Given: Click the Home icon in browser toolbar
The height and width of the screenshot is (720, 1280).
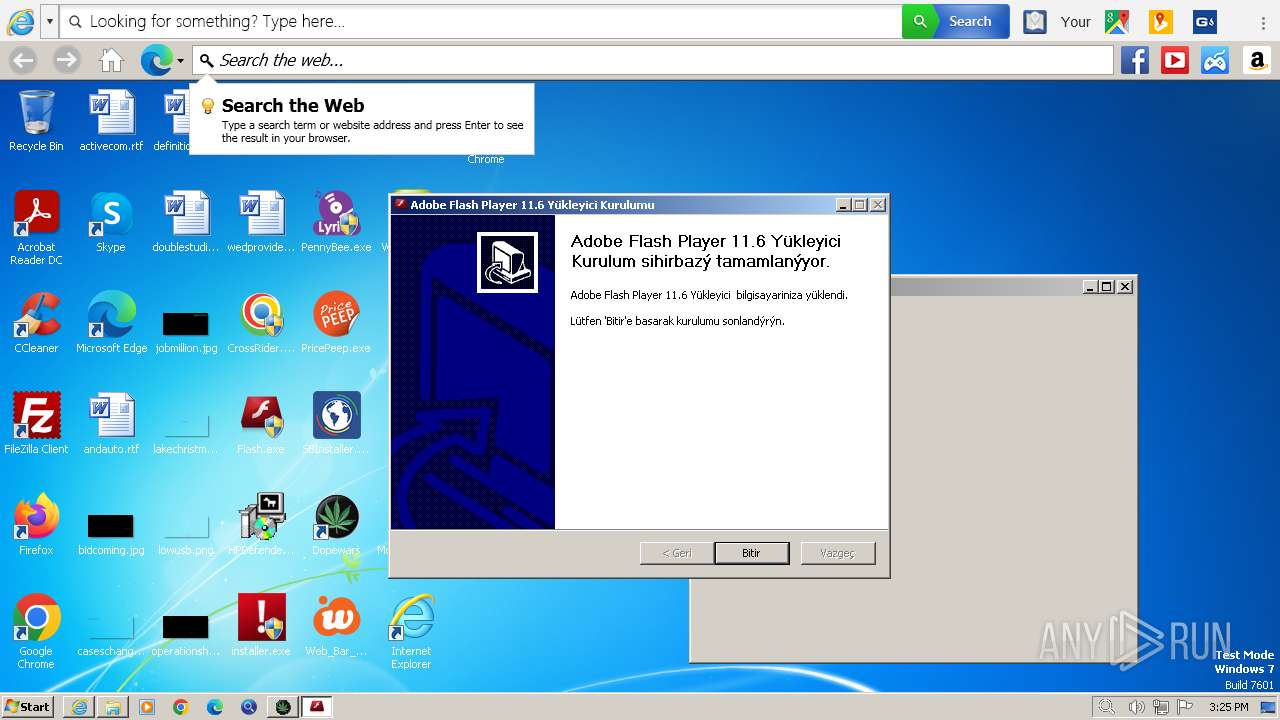Looking at the screenshot, I should tap(111, 60).
